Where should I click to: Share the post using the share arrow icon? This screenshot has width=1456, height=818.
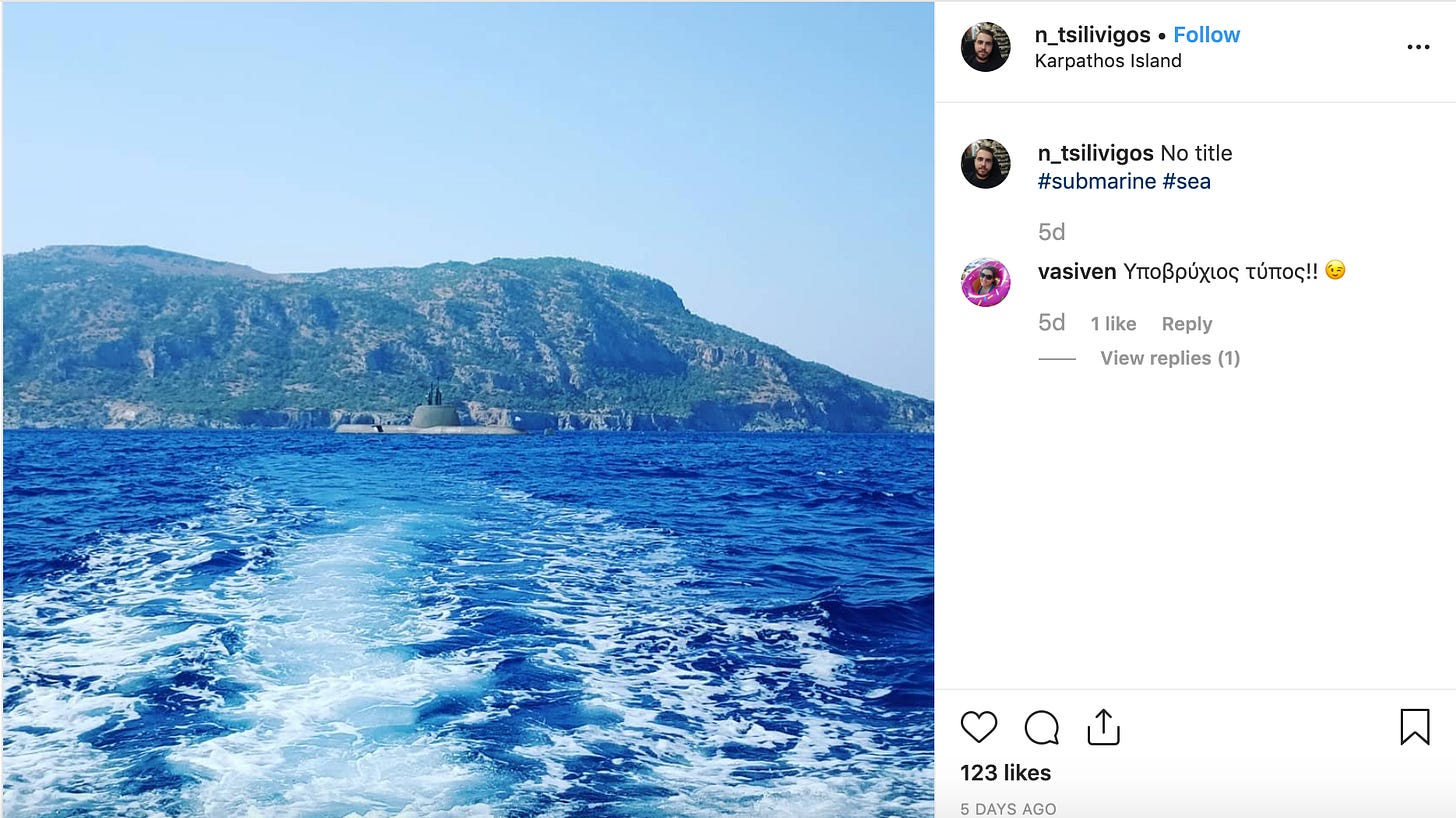click(1103, 727)
